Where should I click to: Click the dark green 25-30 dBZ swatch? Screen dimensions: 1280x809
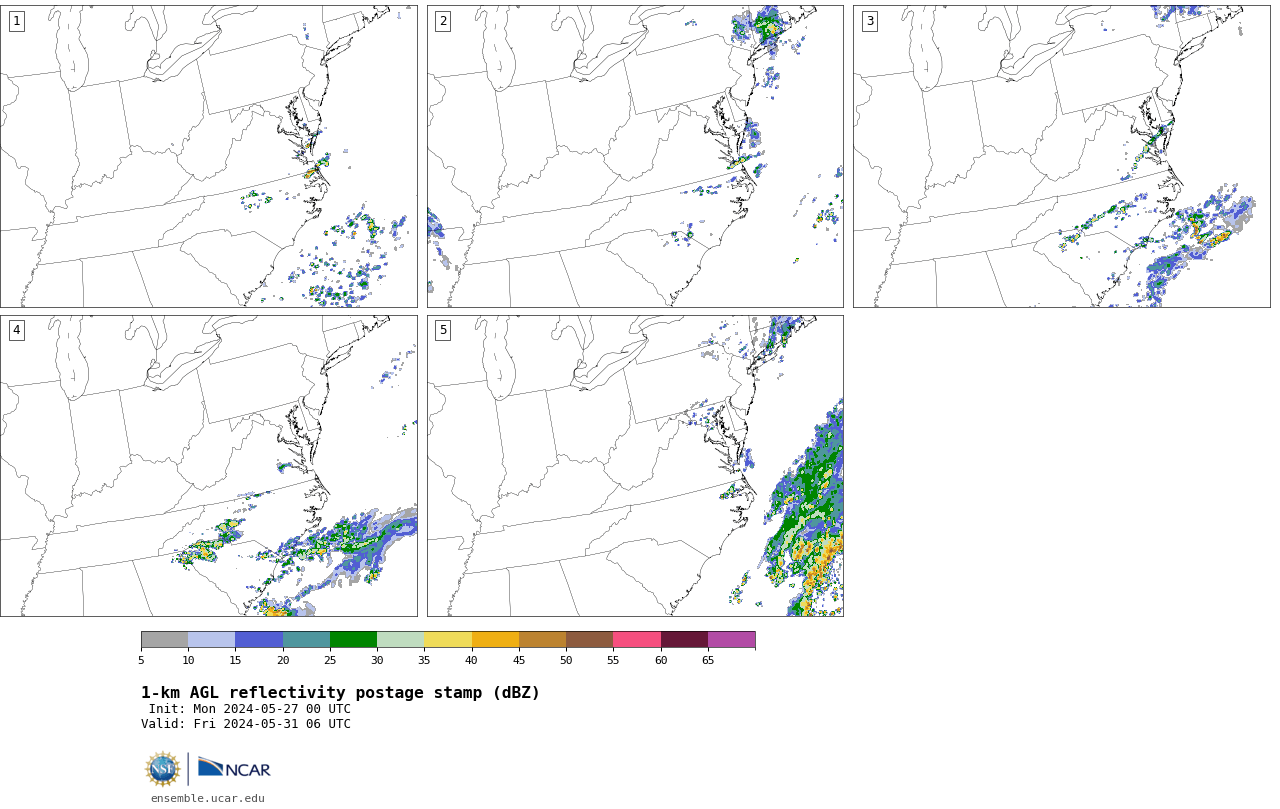[353, 640]
